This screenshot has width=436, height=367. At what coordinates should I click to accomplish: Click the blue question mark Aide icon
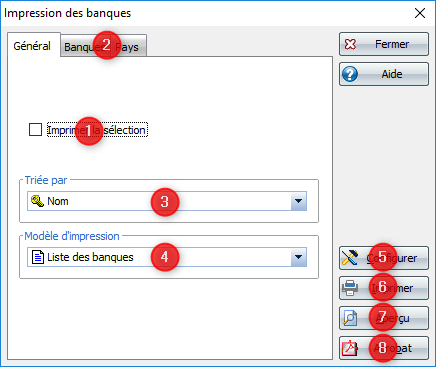tap(350, 74)
